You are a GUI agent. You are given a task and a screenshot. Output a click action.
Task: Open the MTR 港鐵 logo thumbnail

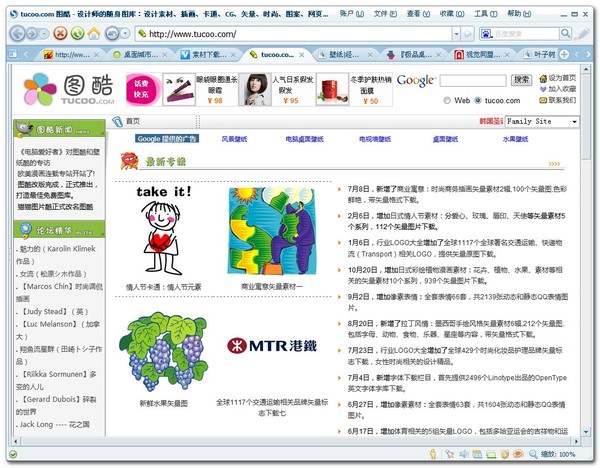coord(272,346)
